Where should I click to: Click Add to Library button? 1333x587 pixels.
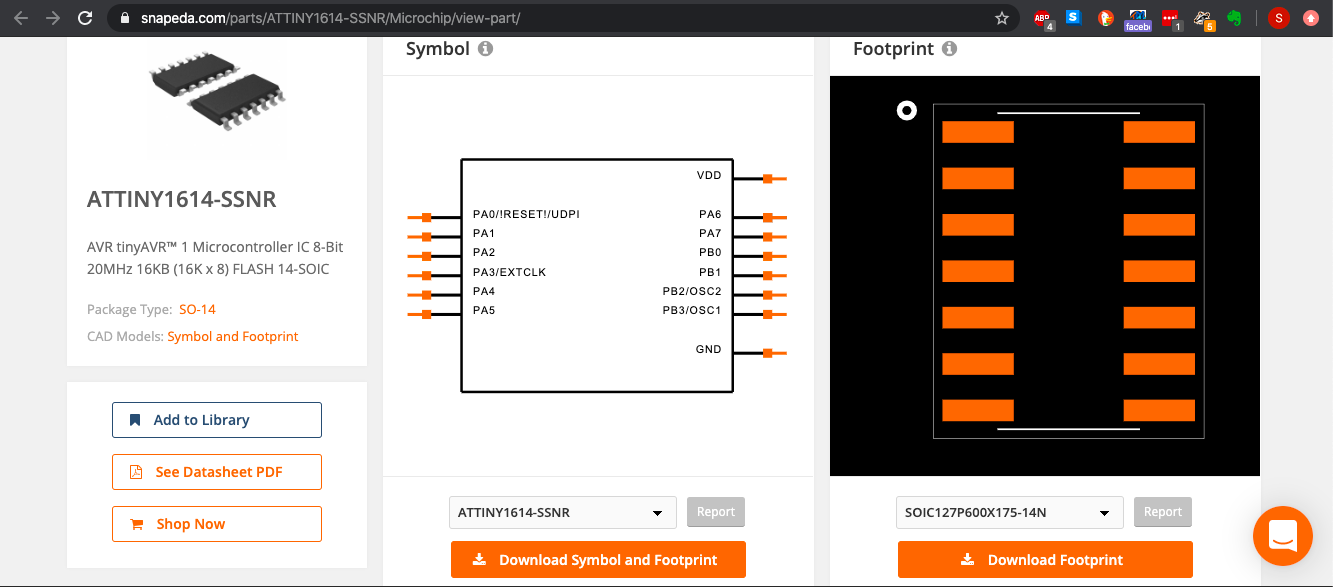tap(217, 420)
